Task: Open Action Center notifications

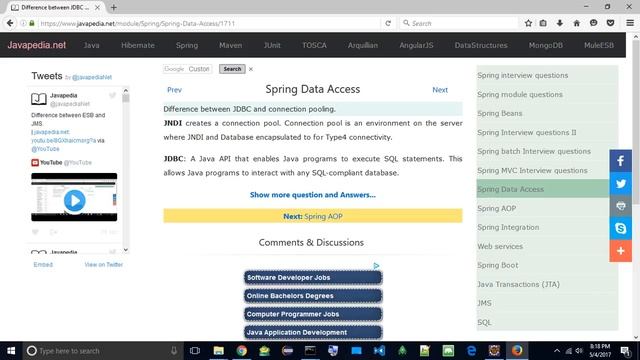Action: pyautogui.click(x=625, y=351)
